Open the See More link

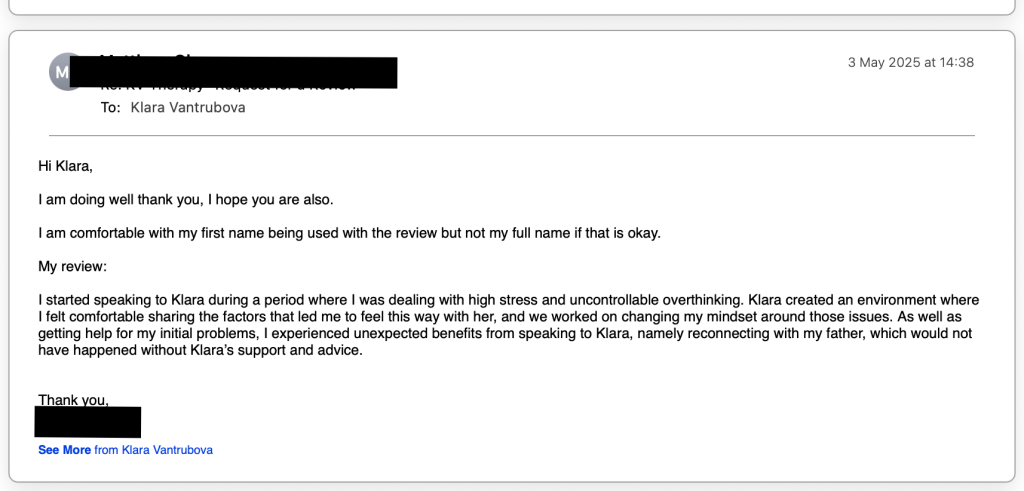coord(64,450)
